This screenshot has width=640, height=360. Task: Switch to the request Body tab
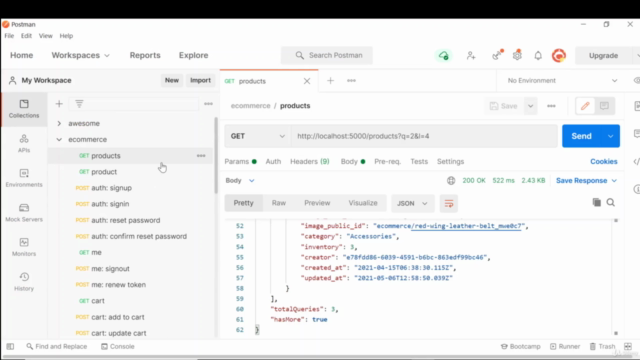click(x=353, y=162)
